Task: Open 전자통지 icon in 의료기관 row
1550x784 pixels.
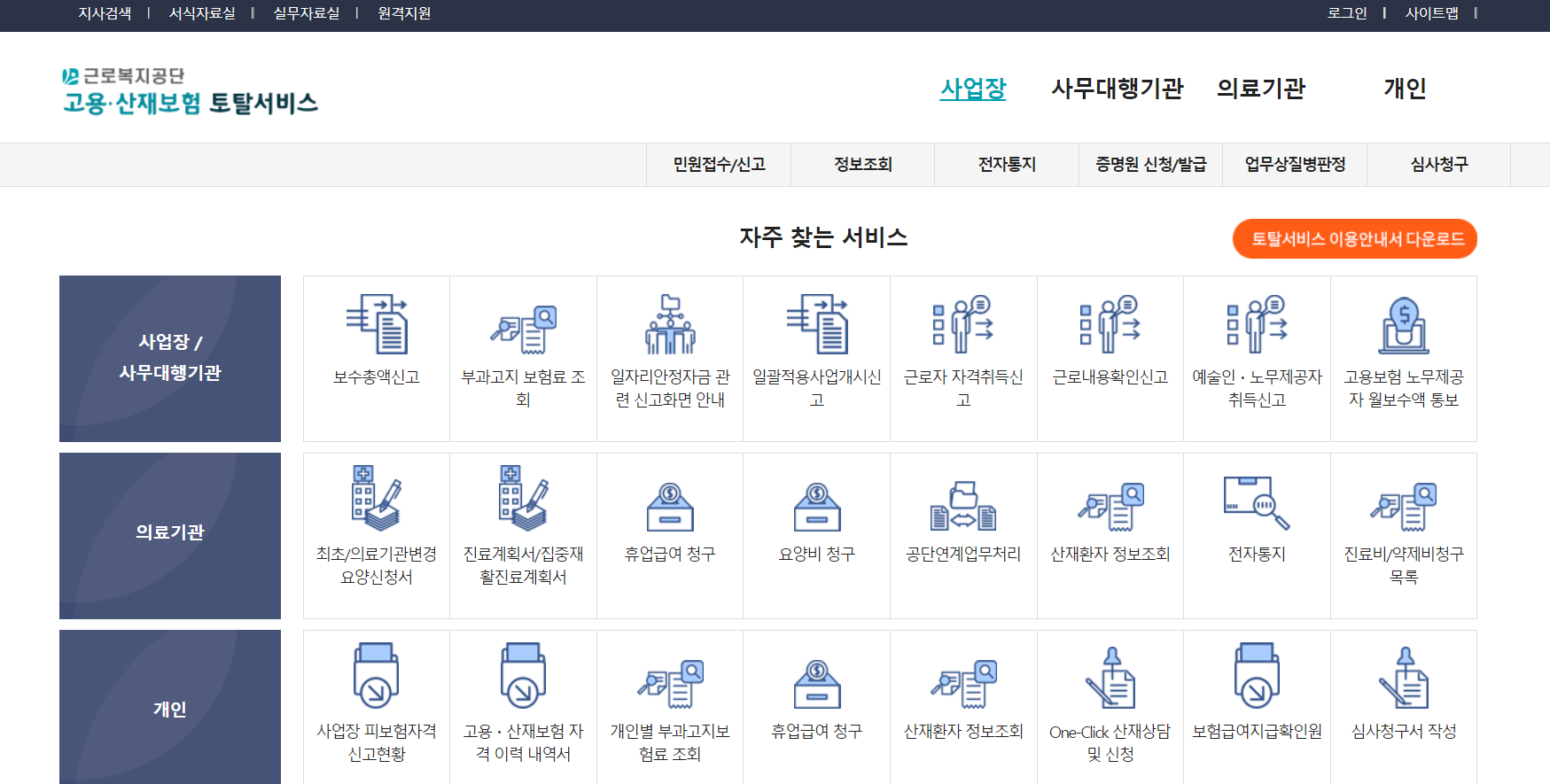Action: click(x=1257, y=503)
